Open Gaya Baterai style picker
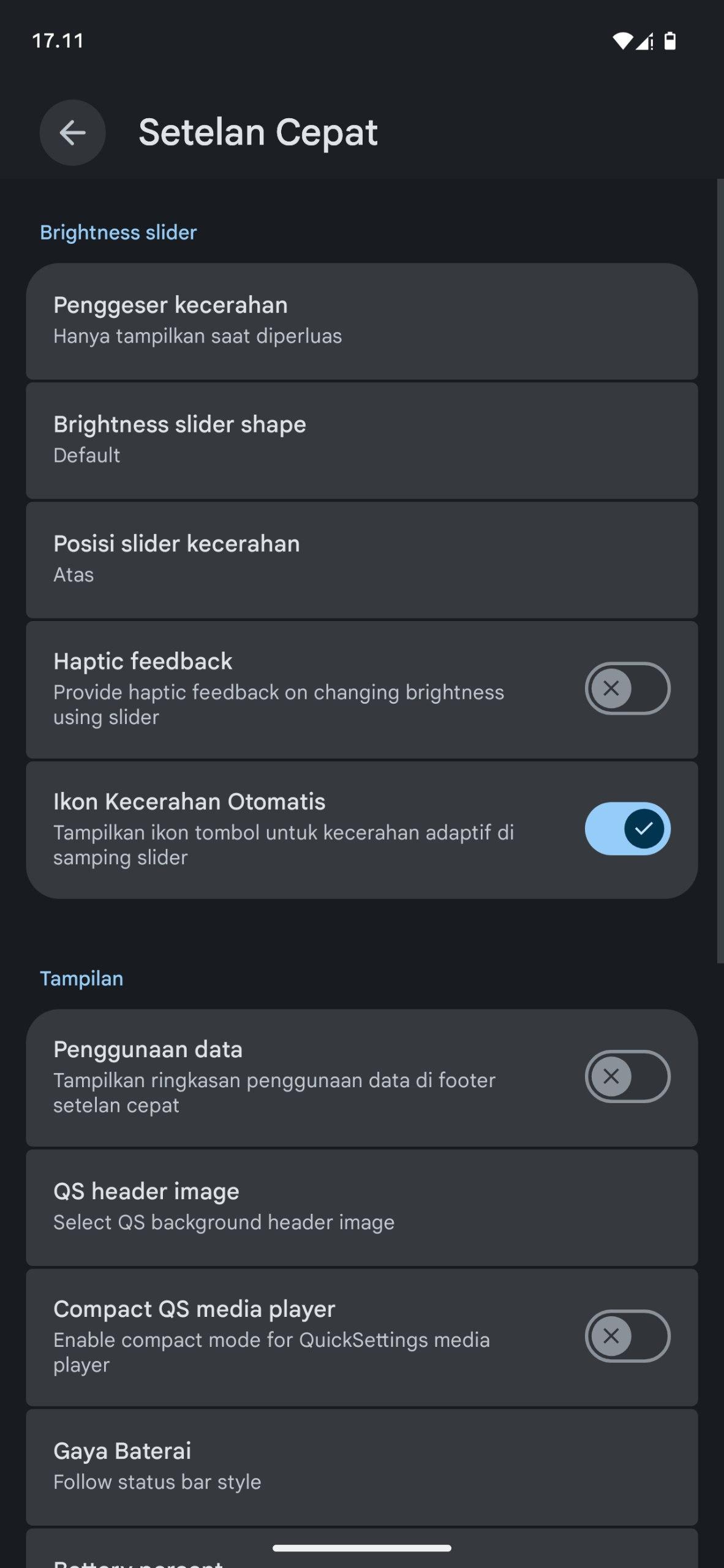Screen dimensions: 724x1568 [x=361, y=1466]
